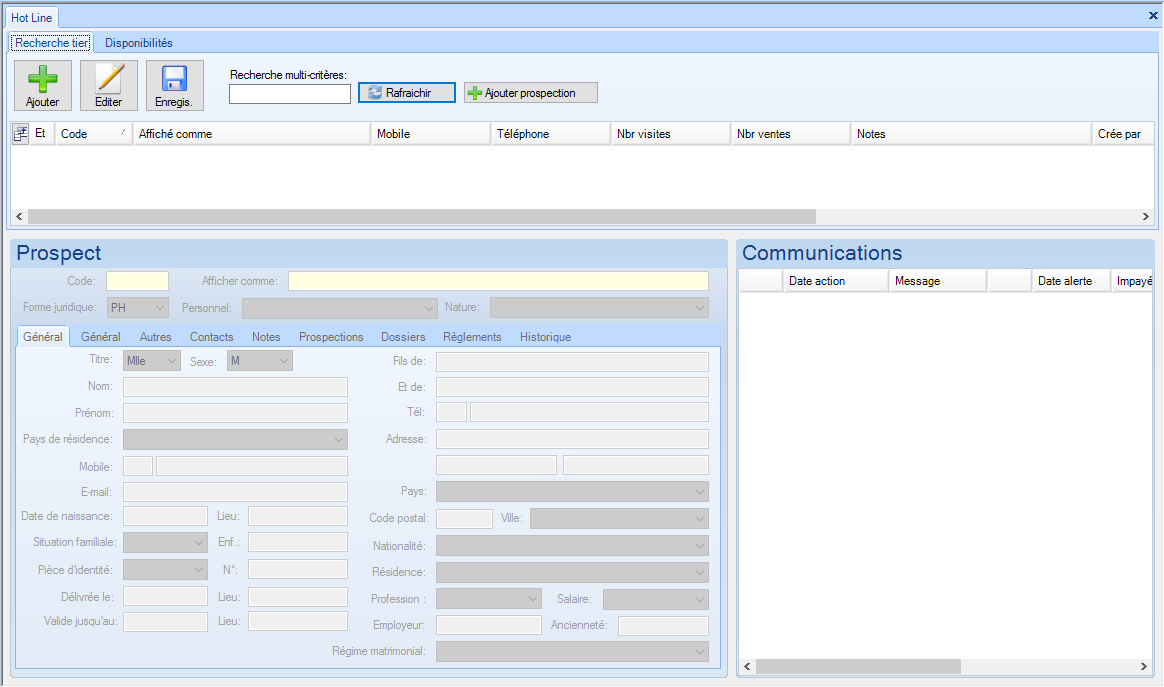The height and width of the screenshot is (687, 1164).
Task: Close the Hot Line panel
Action: click(1152, 16)
